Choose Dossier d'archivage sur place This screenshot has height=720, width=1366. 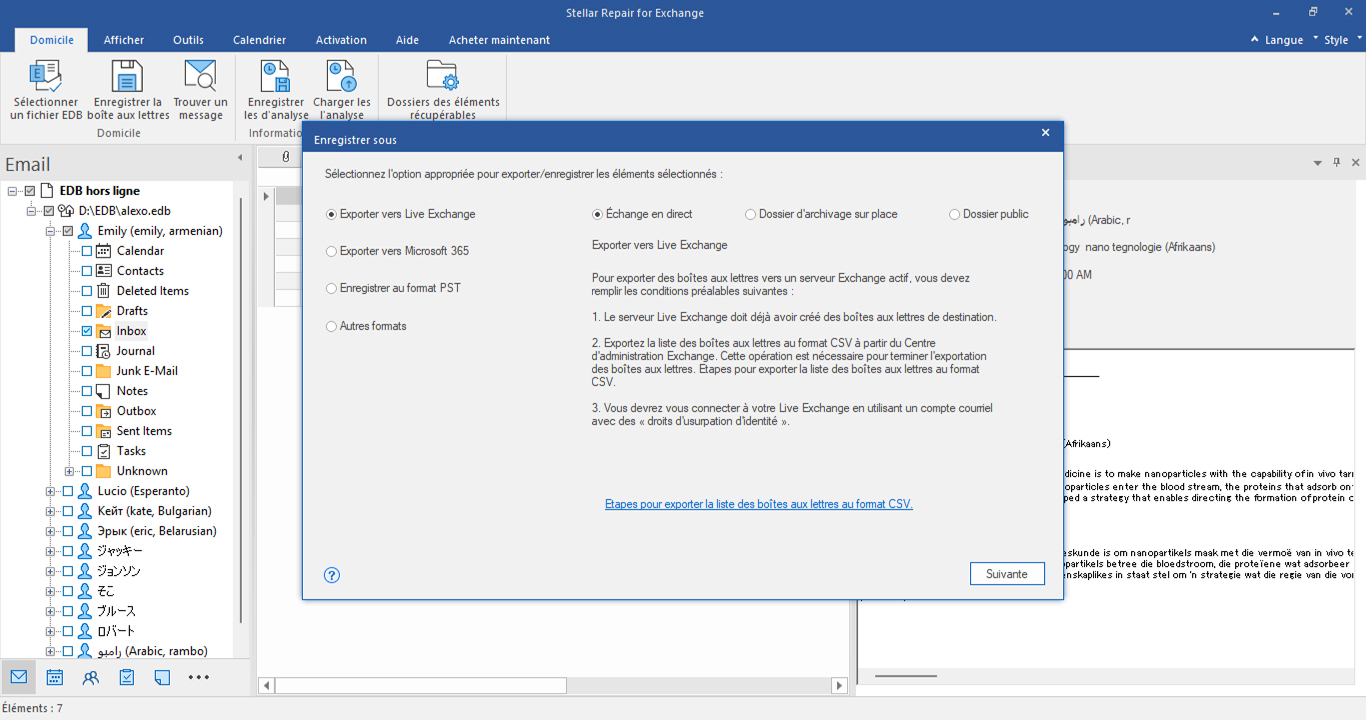821,214
